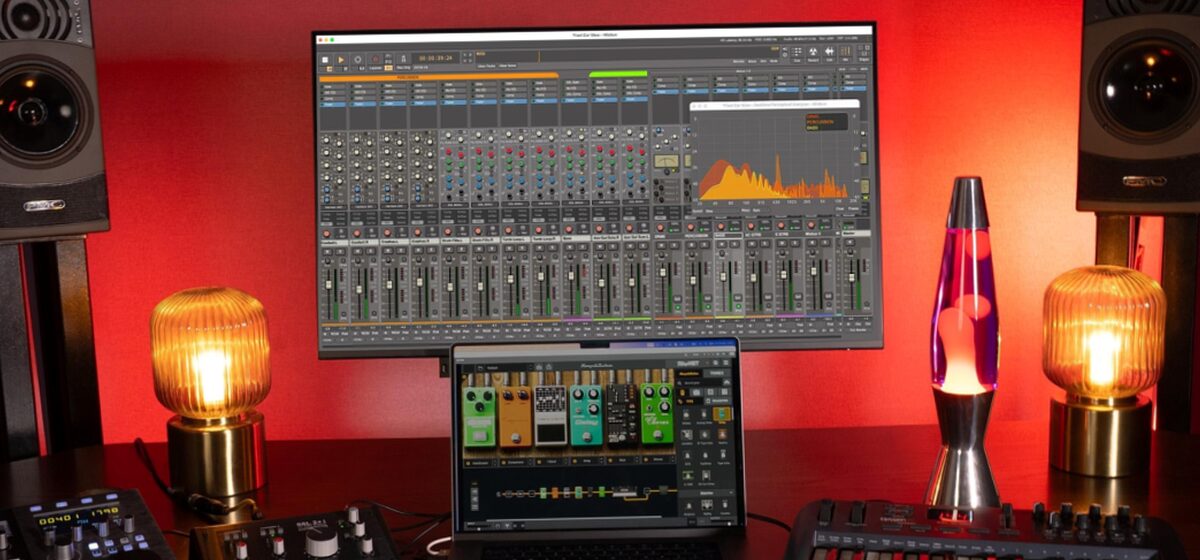Click the left knob on the orange pedal
Screen dimensions: 1200x560
508,395
